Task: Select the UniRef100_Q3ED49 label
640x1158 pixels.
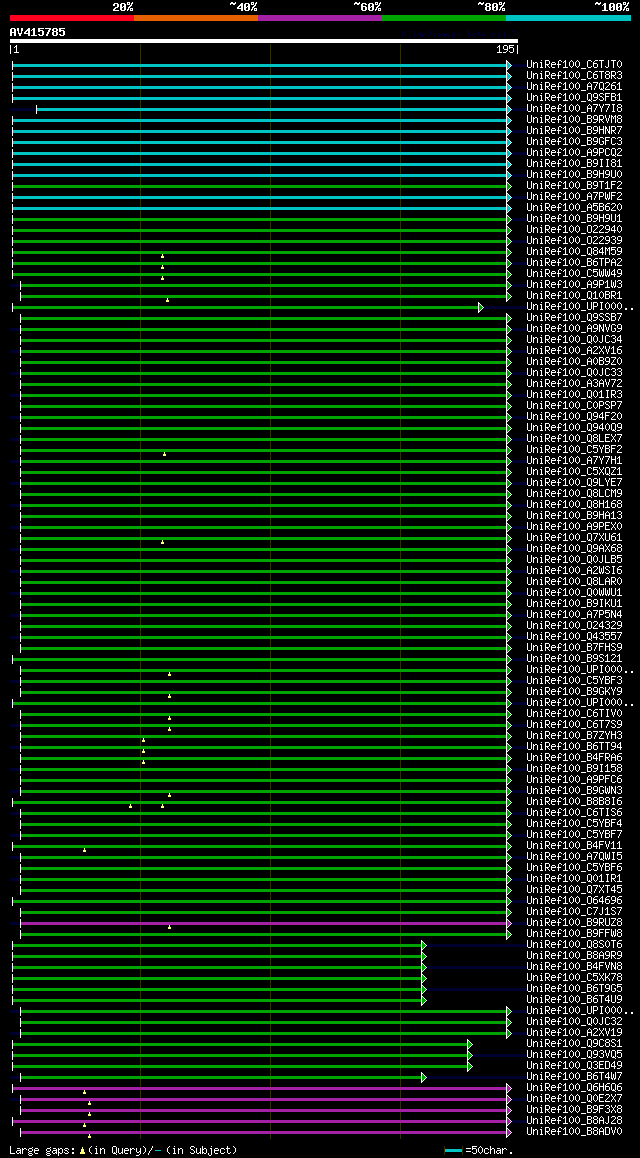Action: (x=574, y=1066)
